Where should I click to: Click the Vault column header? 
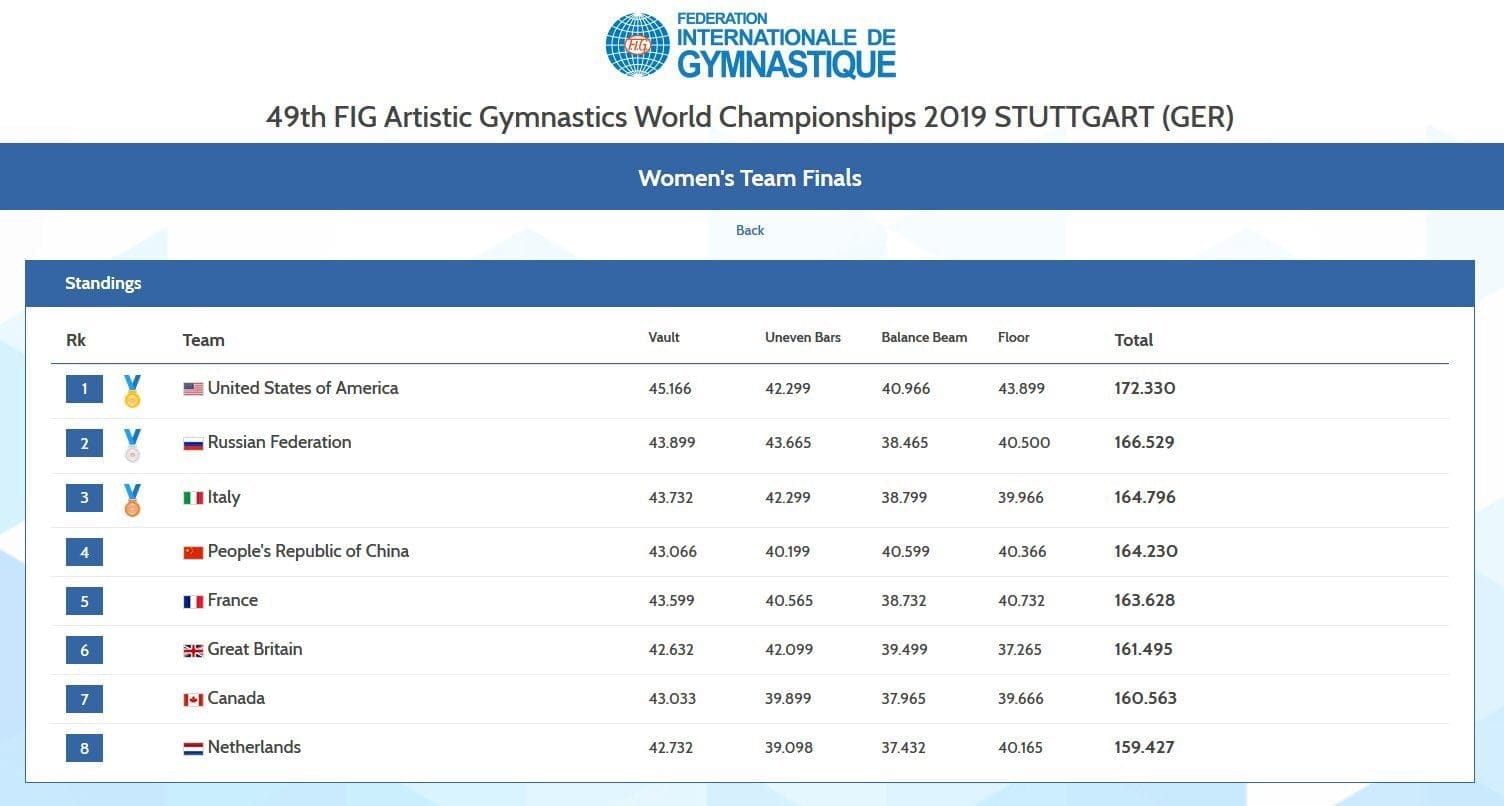pyautogui.click(x=664, y=337)
